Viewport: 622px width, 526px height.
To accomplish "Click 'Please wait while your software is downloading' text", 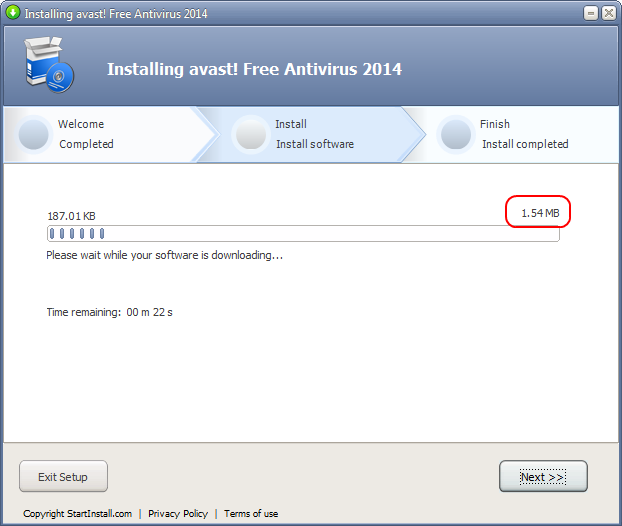I will pyautogui.click(x=165, y=255).
